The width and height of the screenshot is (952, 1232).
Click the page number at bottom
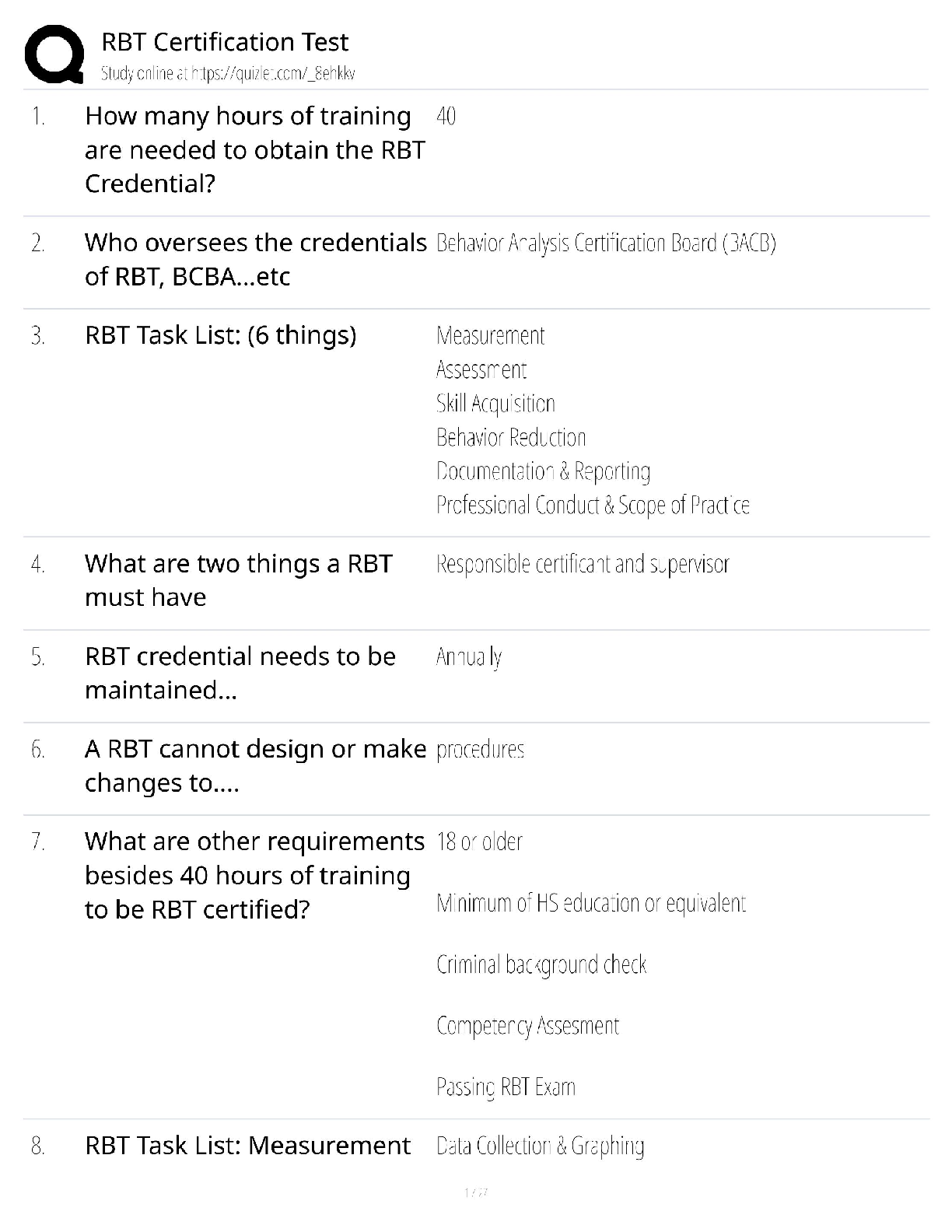[x=475, y=1192]
